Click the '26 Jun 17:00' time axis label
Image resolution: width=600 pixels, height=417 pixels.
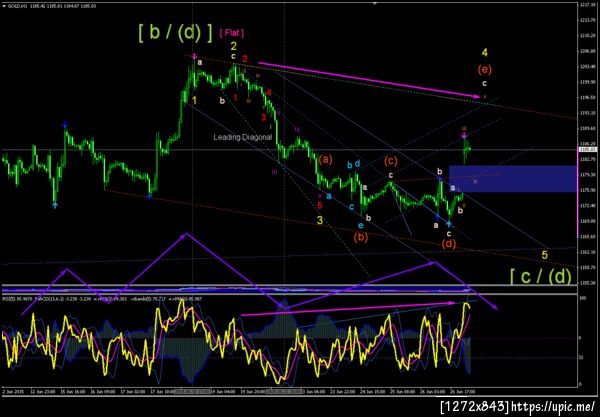(462, 391)
